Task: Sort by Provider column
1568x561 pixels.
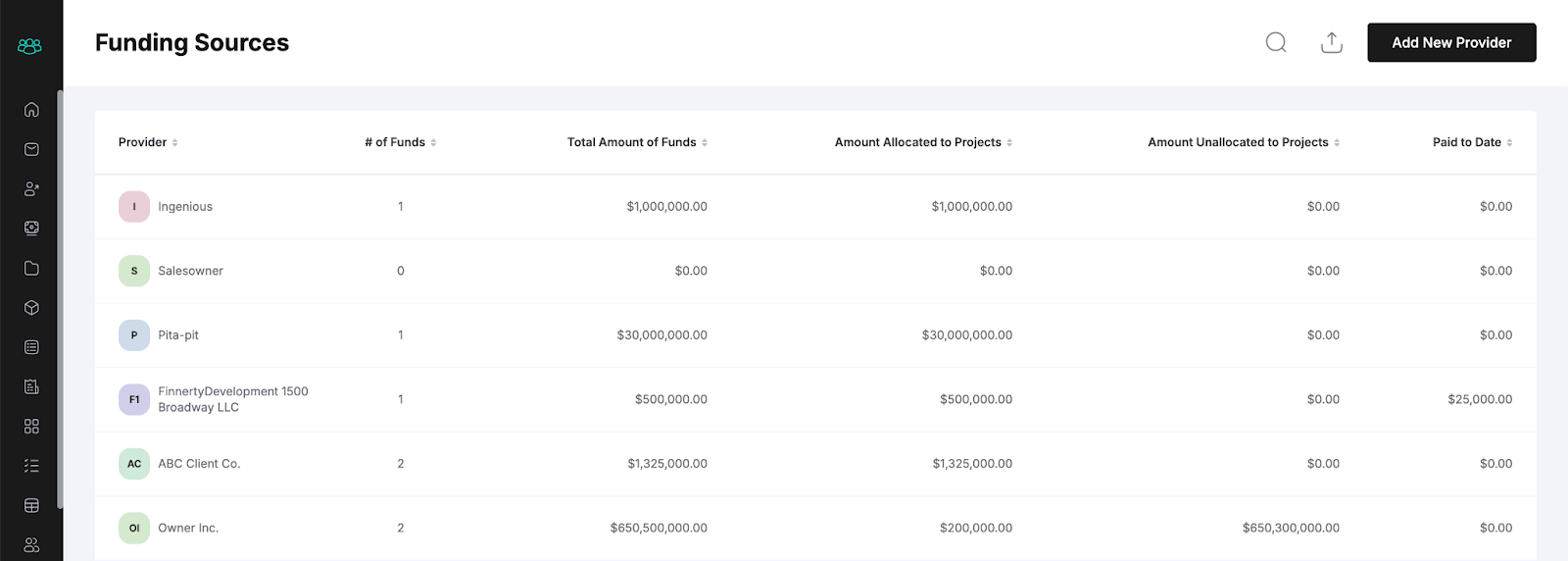Action: [148, 142]
